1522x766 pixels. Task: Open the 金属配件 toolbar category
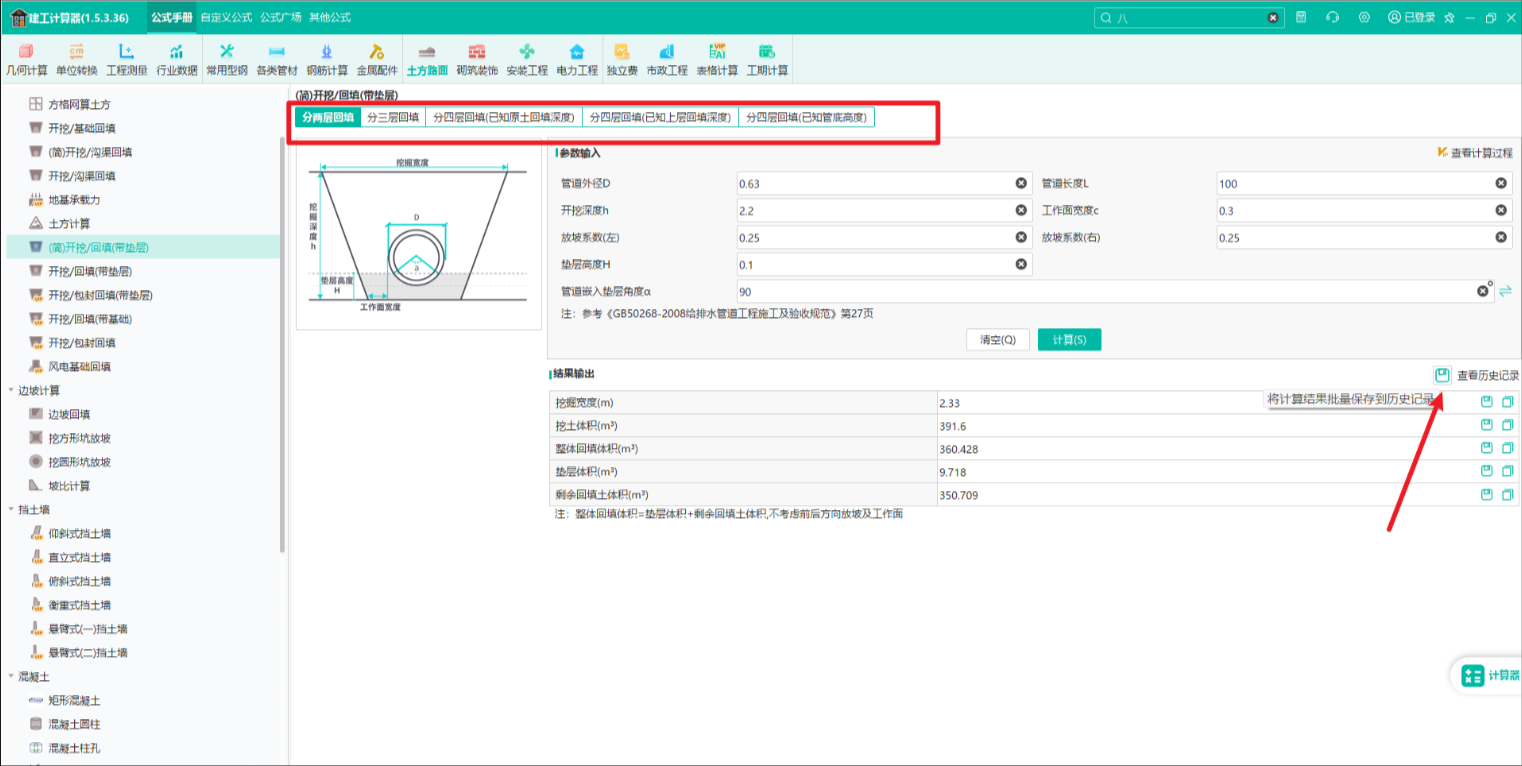click(377, 59)
